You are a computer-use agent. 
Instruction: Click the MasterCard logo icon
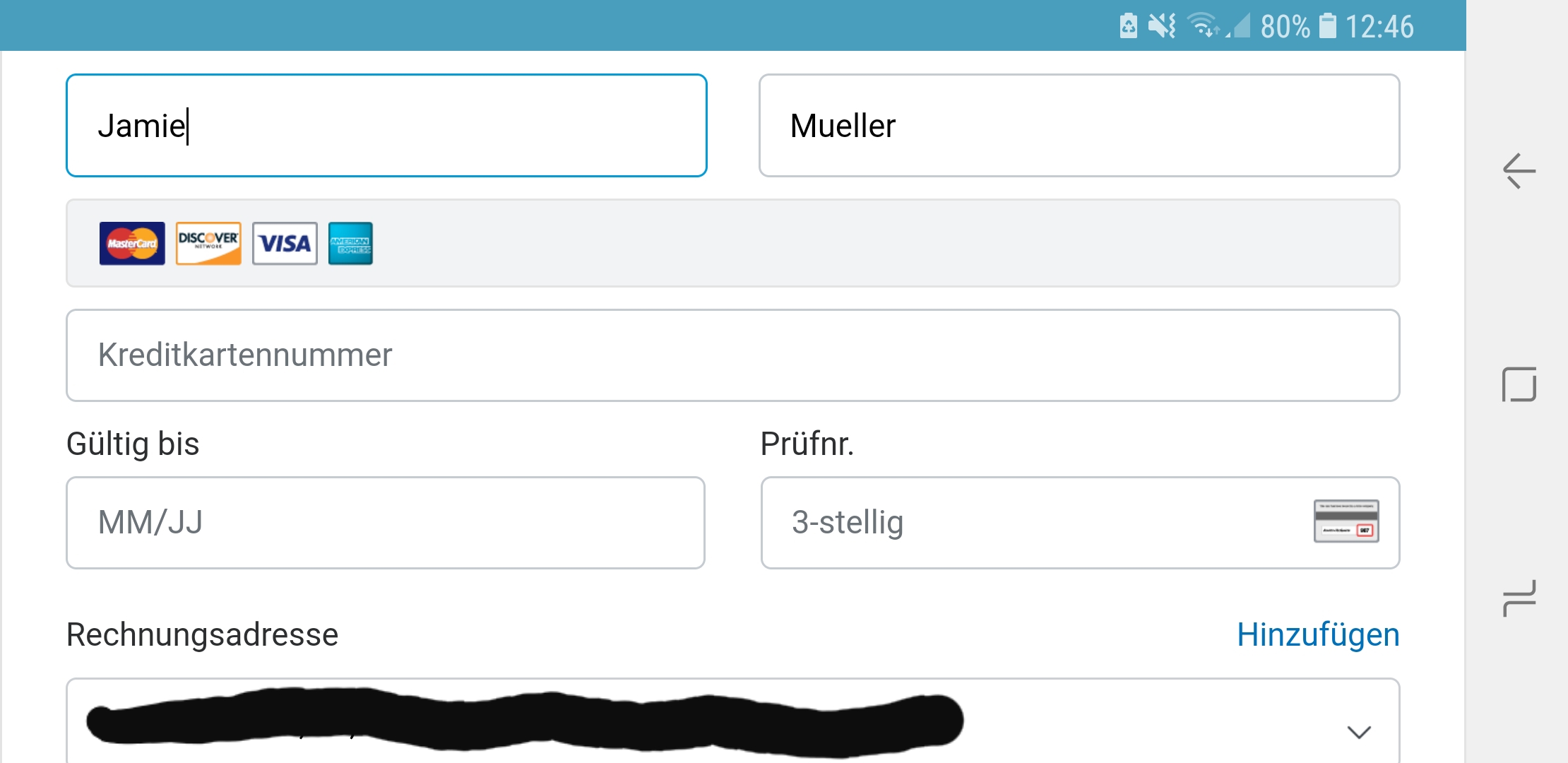tap(132, 244)
